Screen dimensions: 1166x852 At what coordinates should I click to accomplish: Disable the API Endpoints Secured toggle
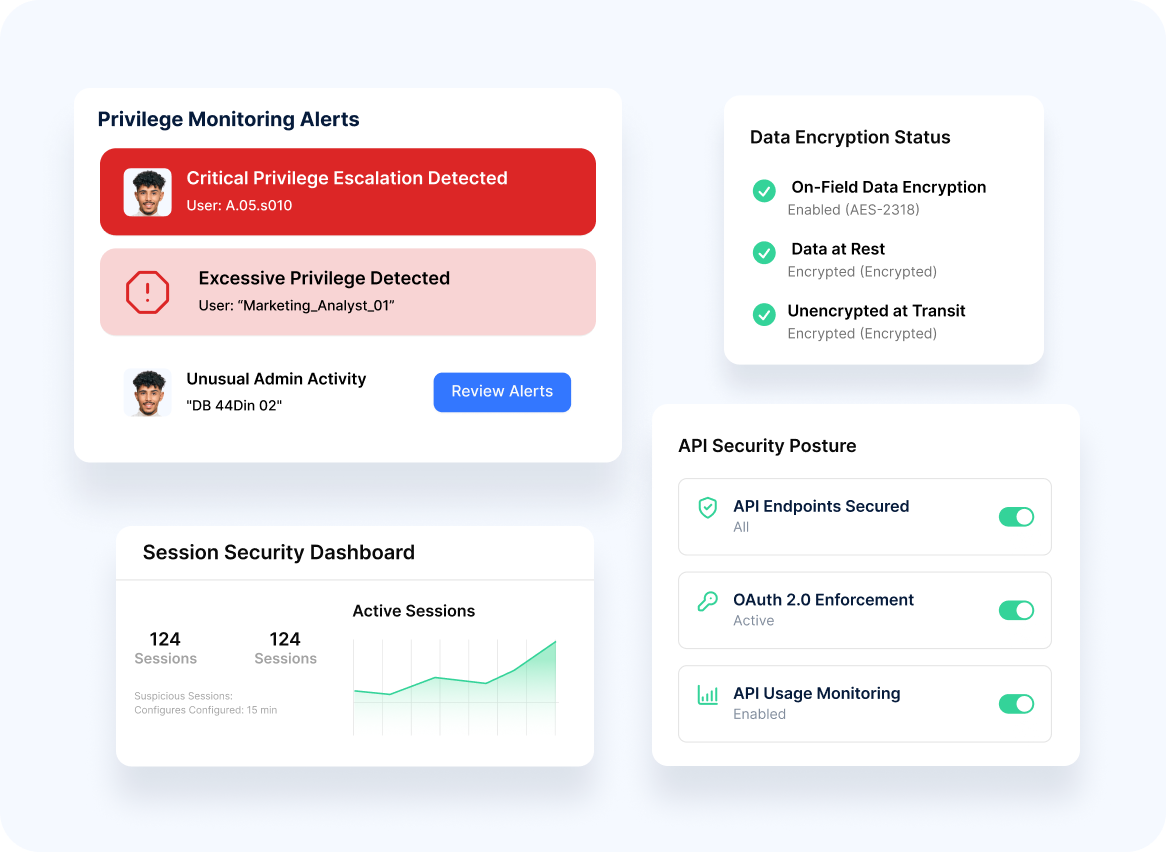click(1016, 517)
